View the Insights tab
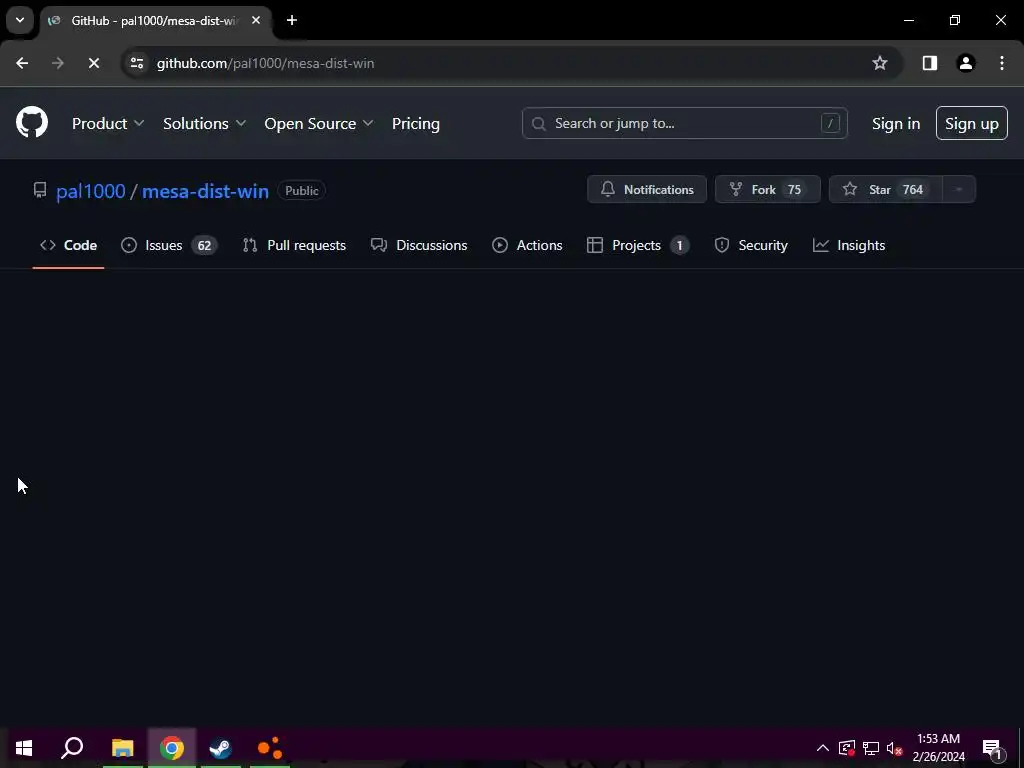 (848, 246)
